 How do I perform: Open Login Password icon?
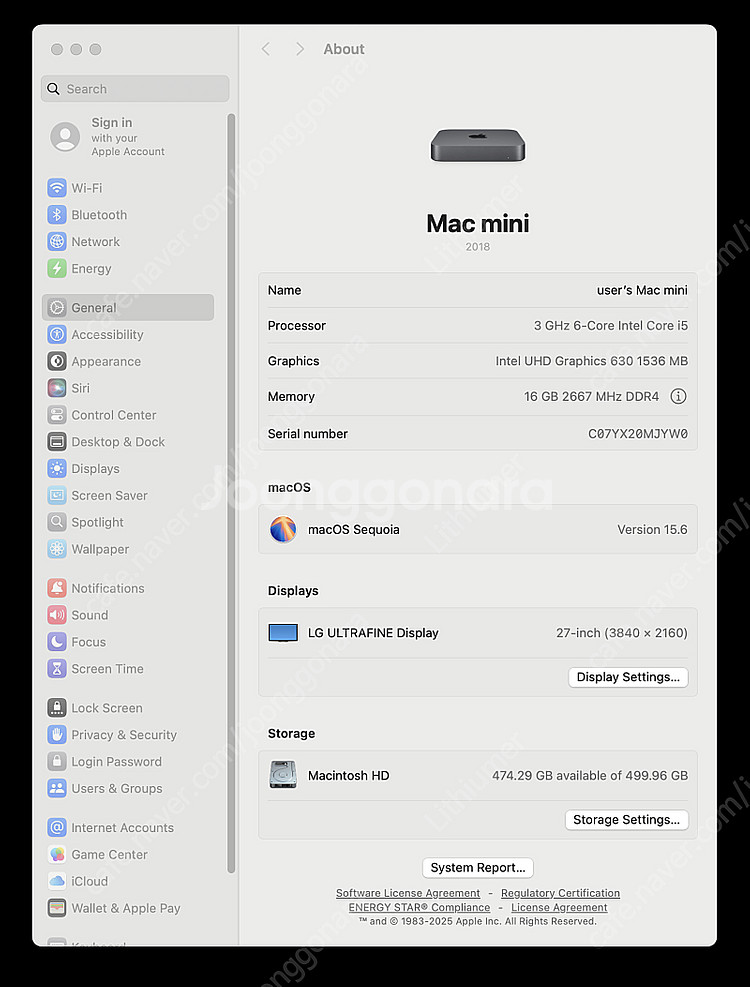point(57,762)
